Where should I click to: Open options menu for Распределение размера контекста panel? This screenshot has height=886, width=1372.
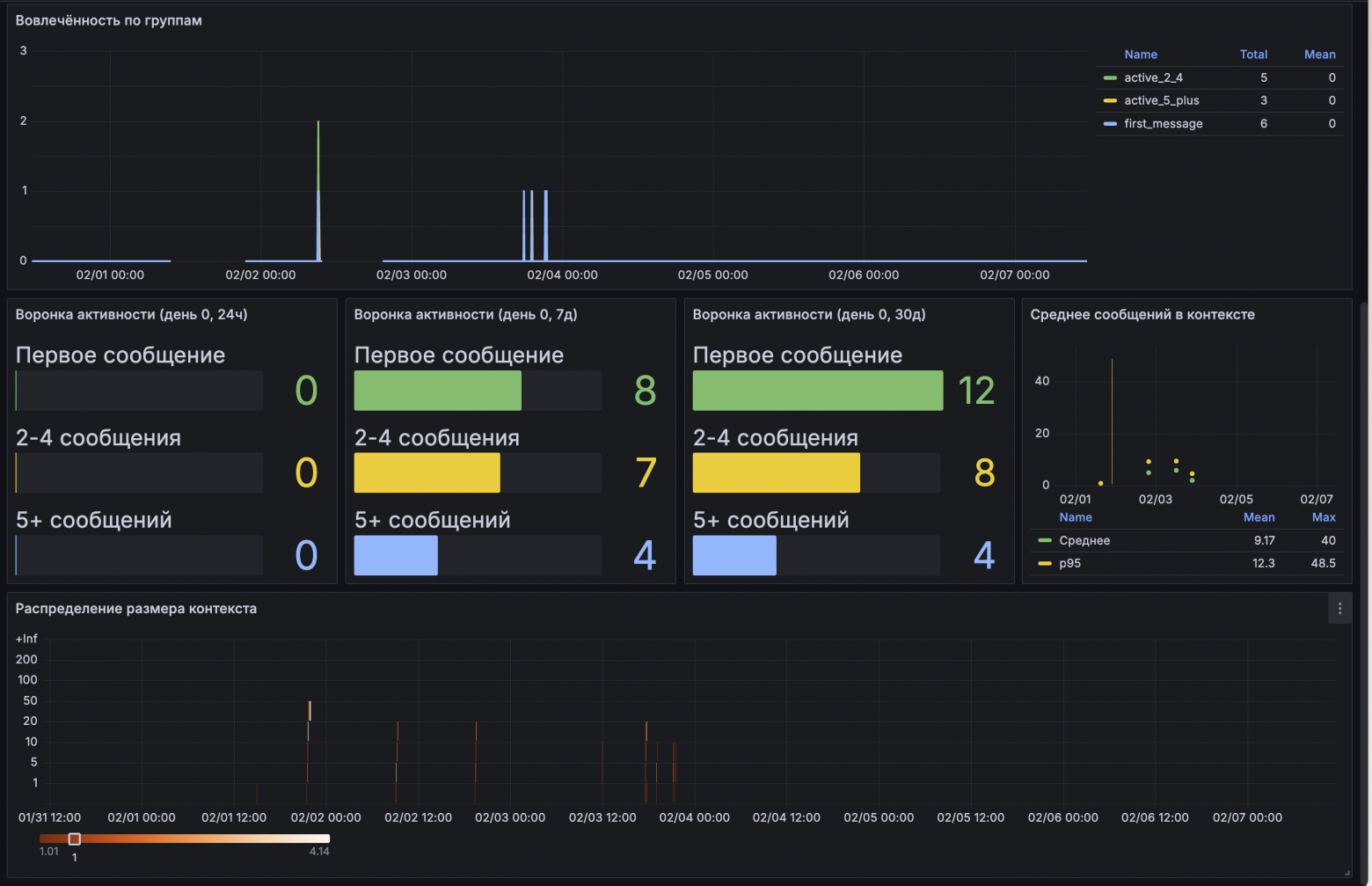pos(1339,608)
